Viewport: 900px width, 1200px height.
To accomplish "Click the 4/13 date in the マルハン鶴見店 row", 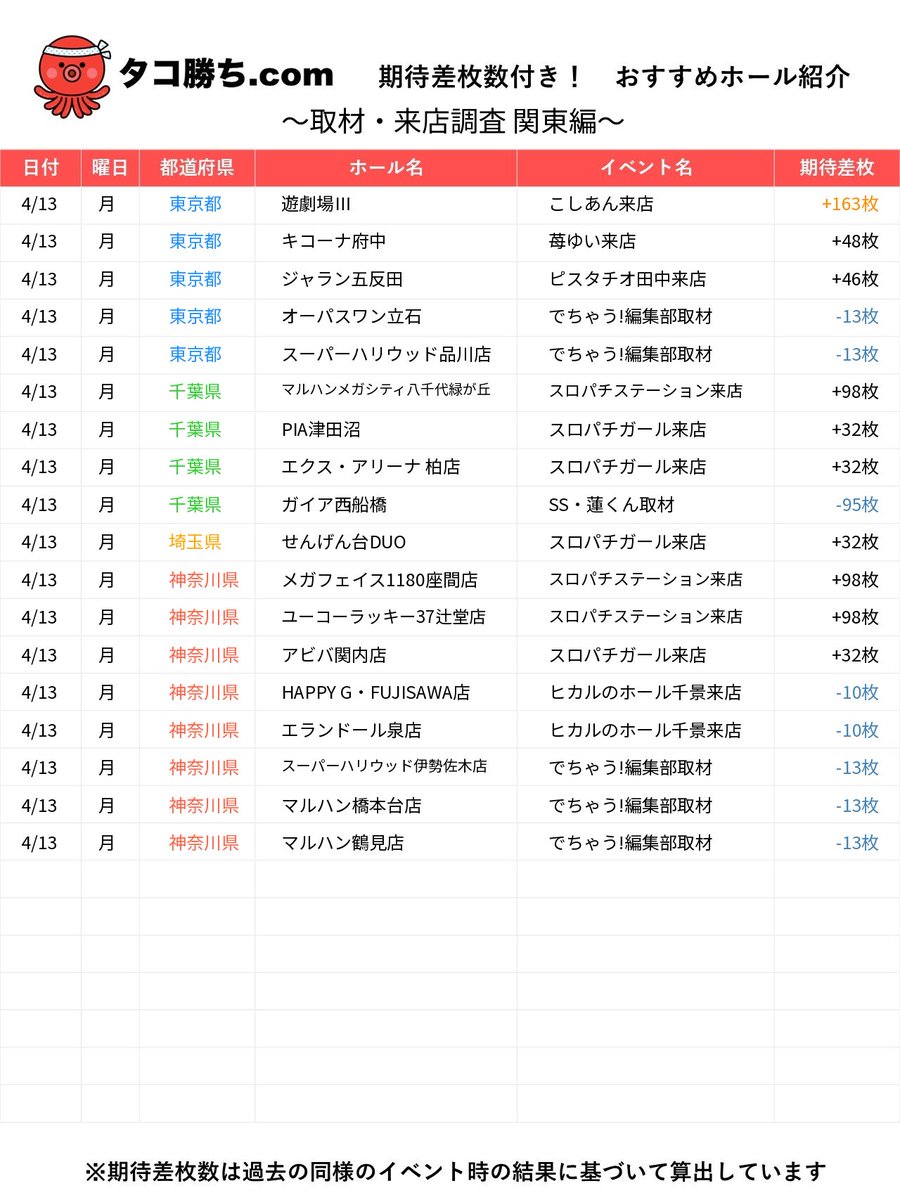I will pos(40,843).
